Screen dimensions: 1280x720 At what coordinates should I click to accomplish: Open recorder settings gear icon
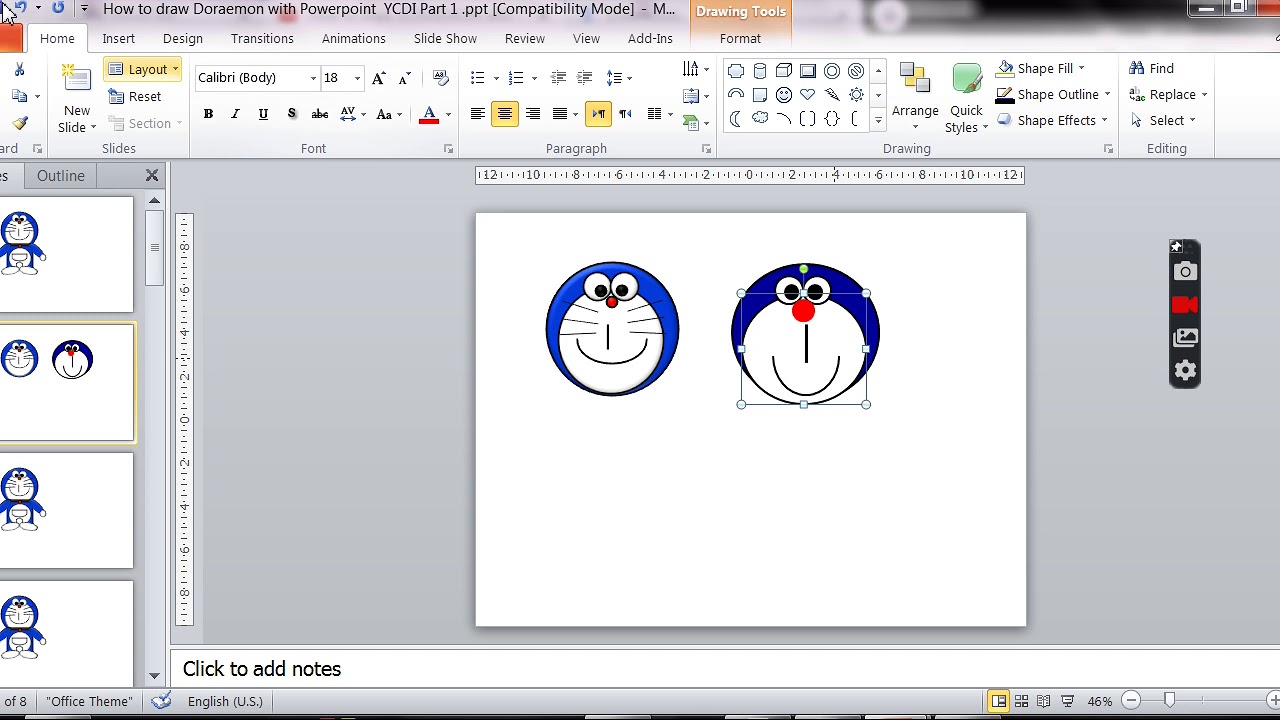(1185, 371)
